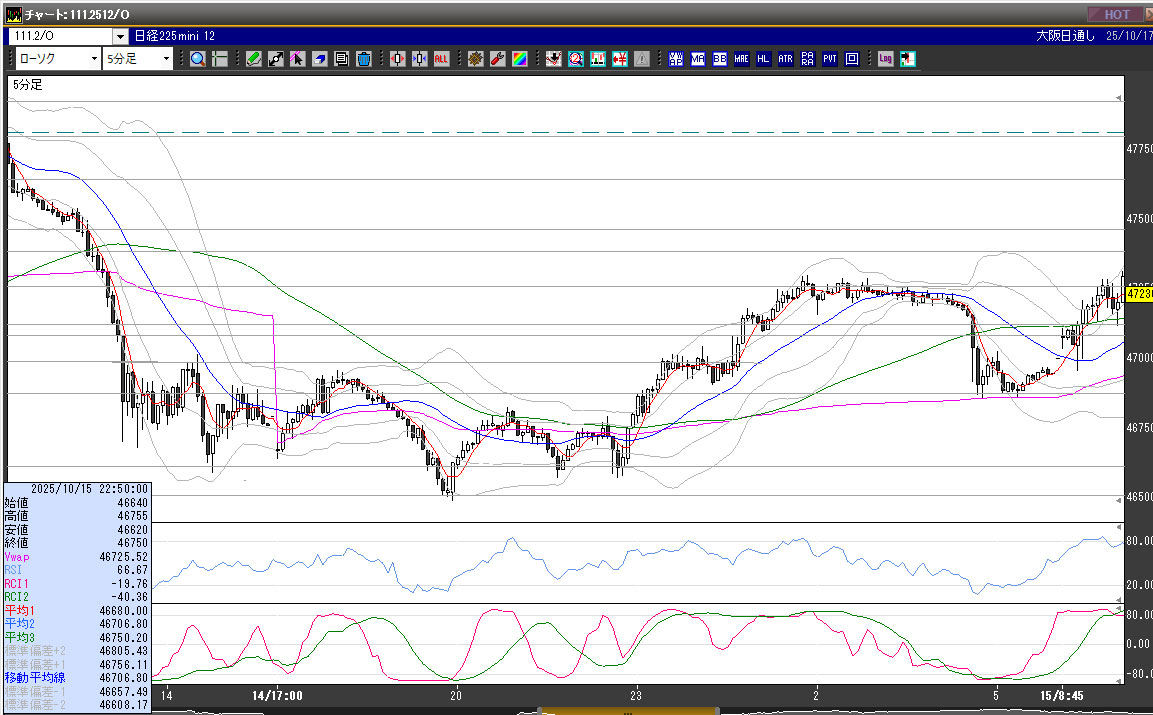
Task: Click the yellow current price label 4723
Action: click(1139, 294)
